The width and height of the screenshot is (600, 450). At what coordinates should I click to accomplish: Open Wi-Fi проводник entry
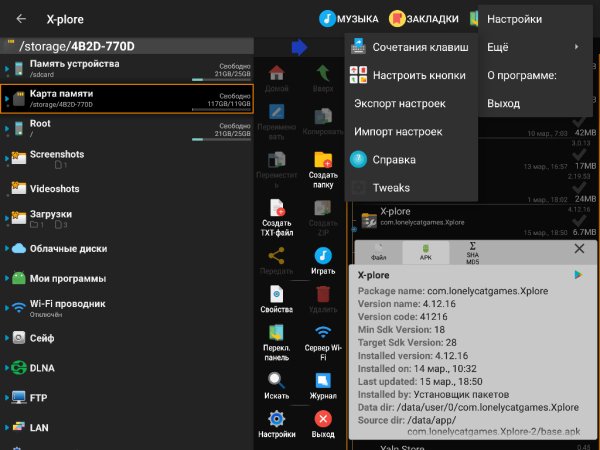coord(127,308)
